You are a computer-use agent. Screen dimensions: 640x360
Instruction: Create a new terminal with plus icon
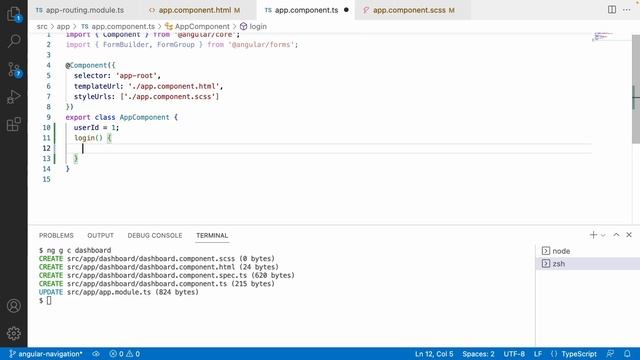click(593, 235)
